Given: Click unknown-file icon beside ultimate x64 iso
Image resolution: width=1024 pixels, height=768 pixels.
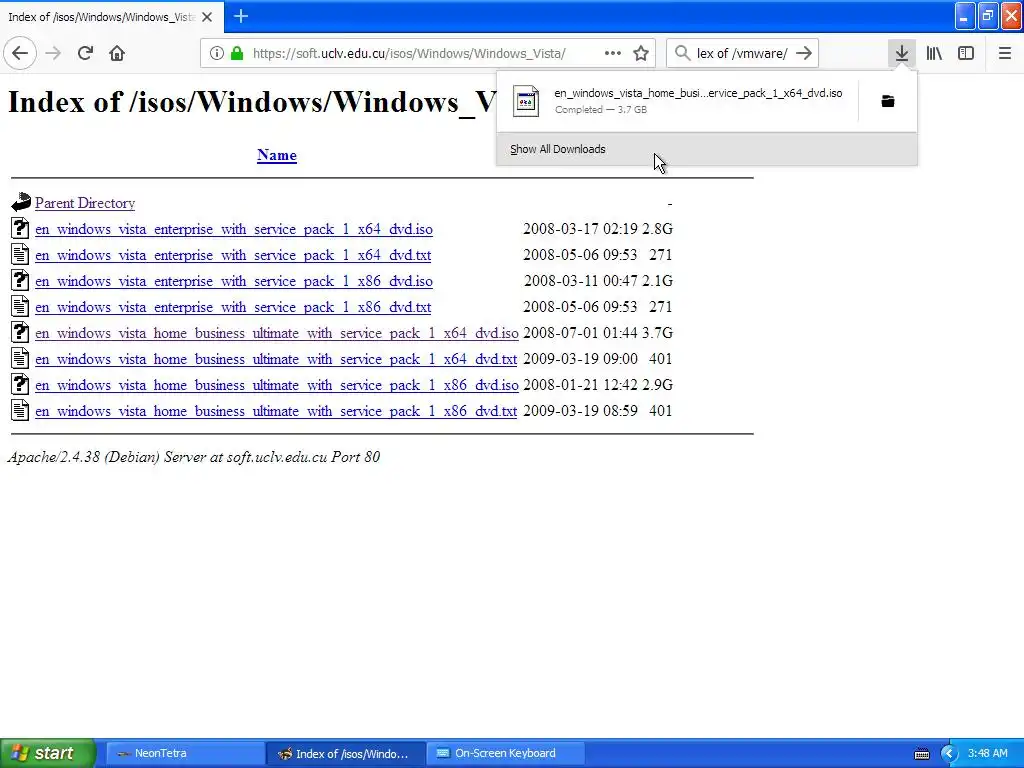Looking at the screenshot, I should pyautogui.click(x=20, y=332).
